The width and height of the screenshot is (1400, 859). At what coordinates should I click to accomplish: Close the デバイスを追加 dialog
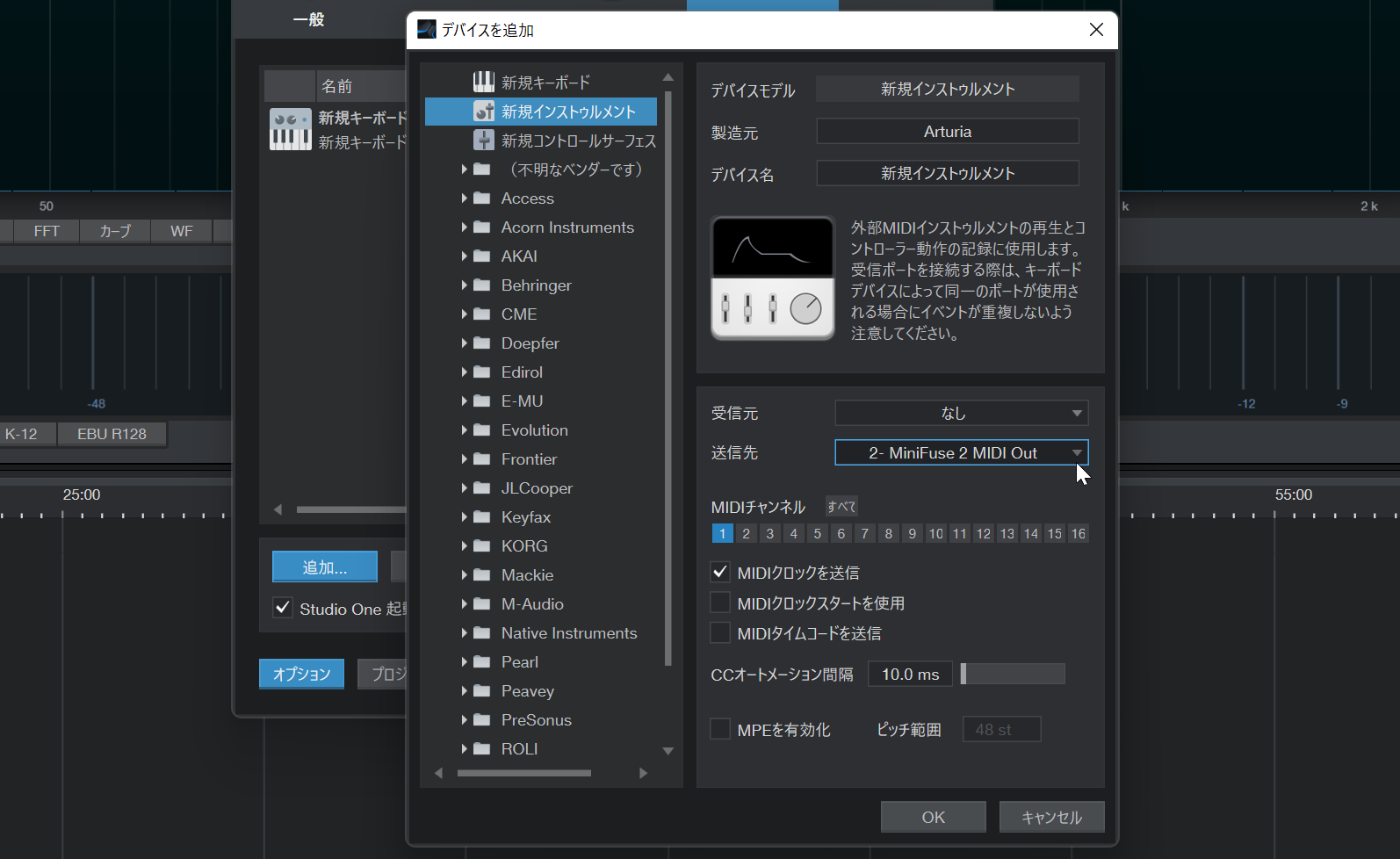(1096, 30)
